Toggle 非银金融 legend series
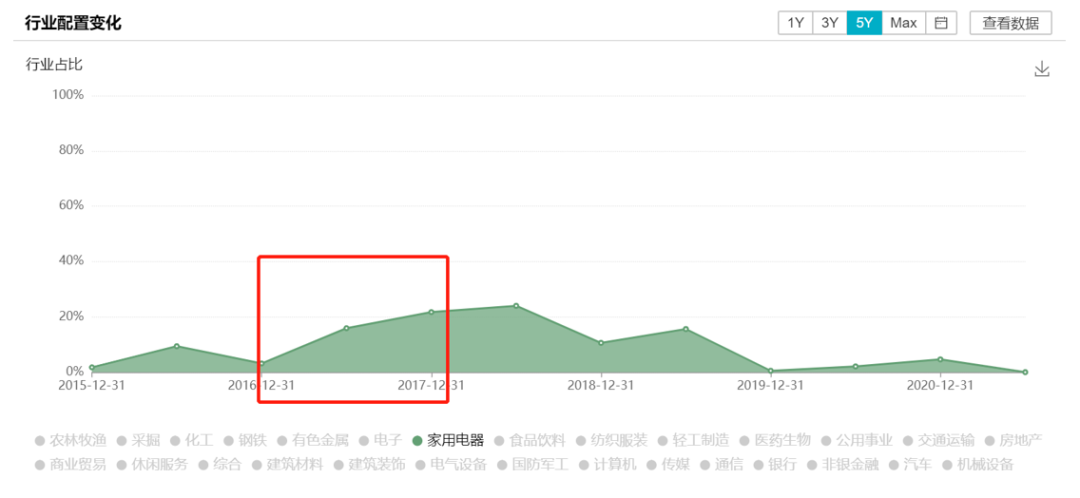Screen dimensions: 1080x498 (x=844, y=464)
